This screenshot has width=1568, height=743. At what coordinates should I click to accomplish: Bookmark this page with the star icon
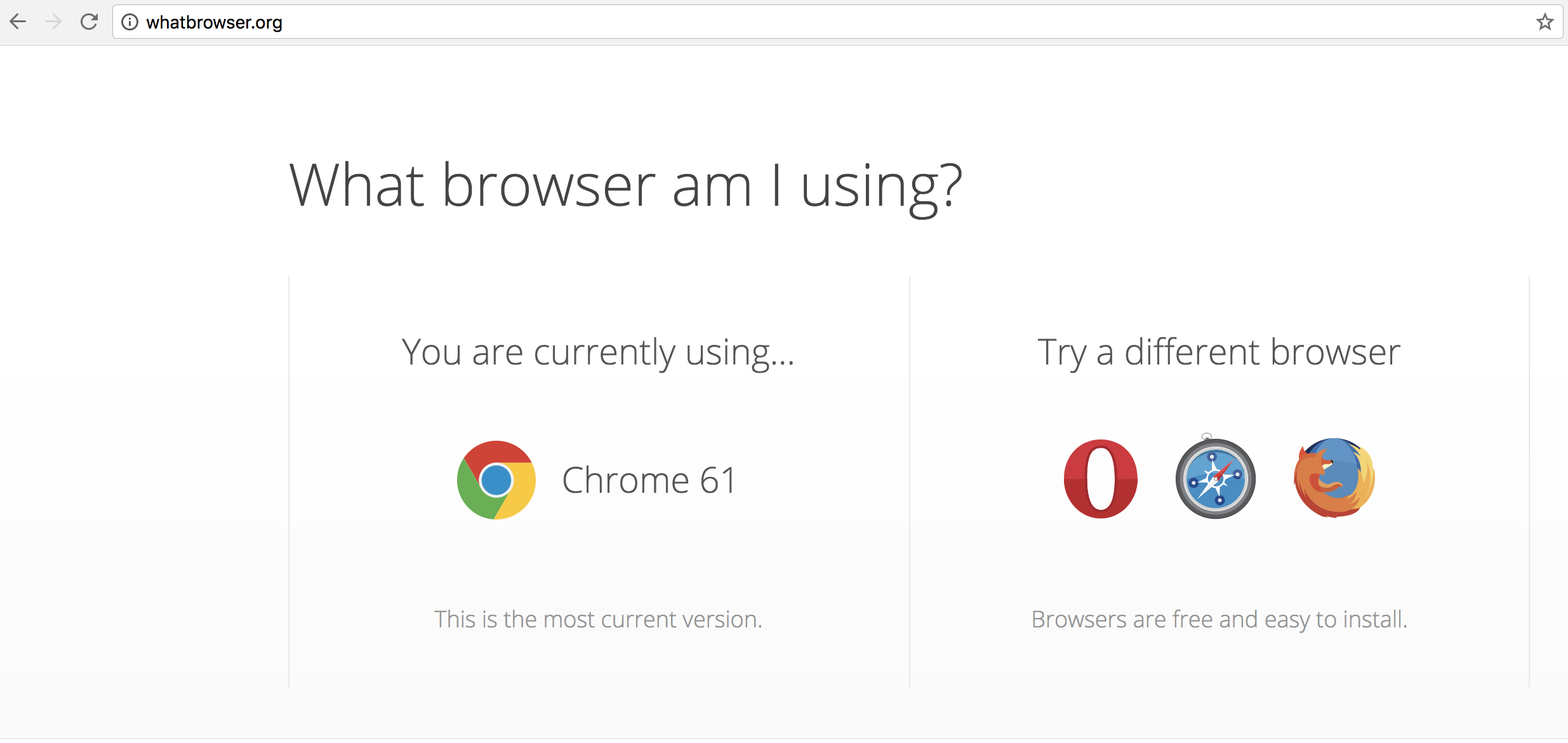(1545, 22)
